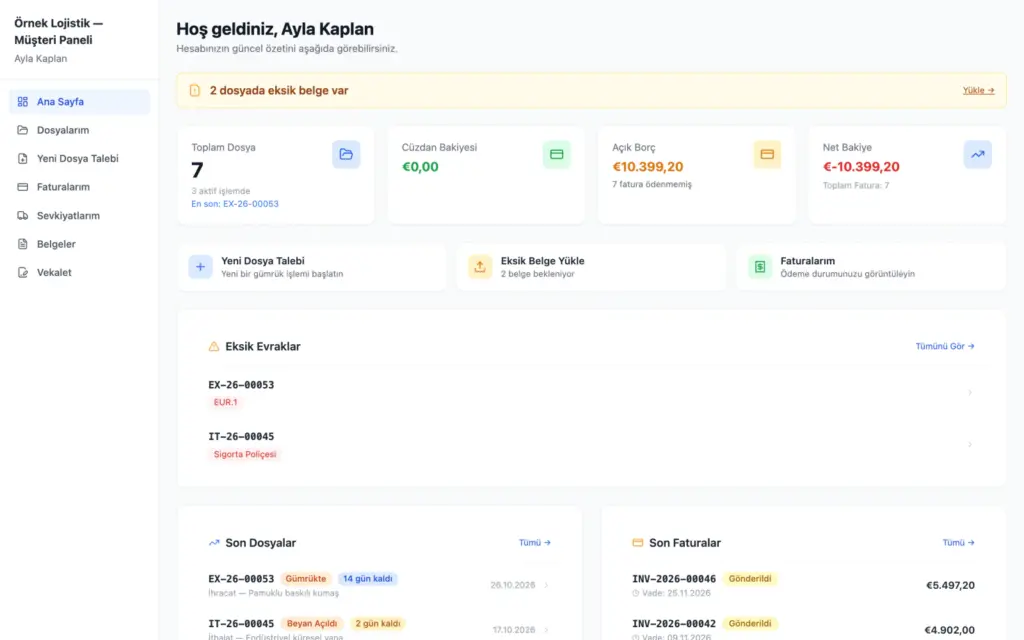
Task: Click the Sigorta Poliçesi tag
Action: pos(245,455)
